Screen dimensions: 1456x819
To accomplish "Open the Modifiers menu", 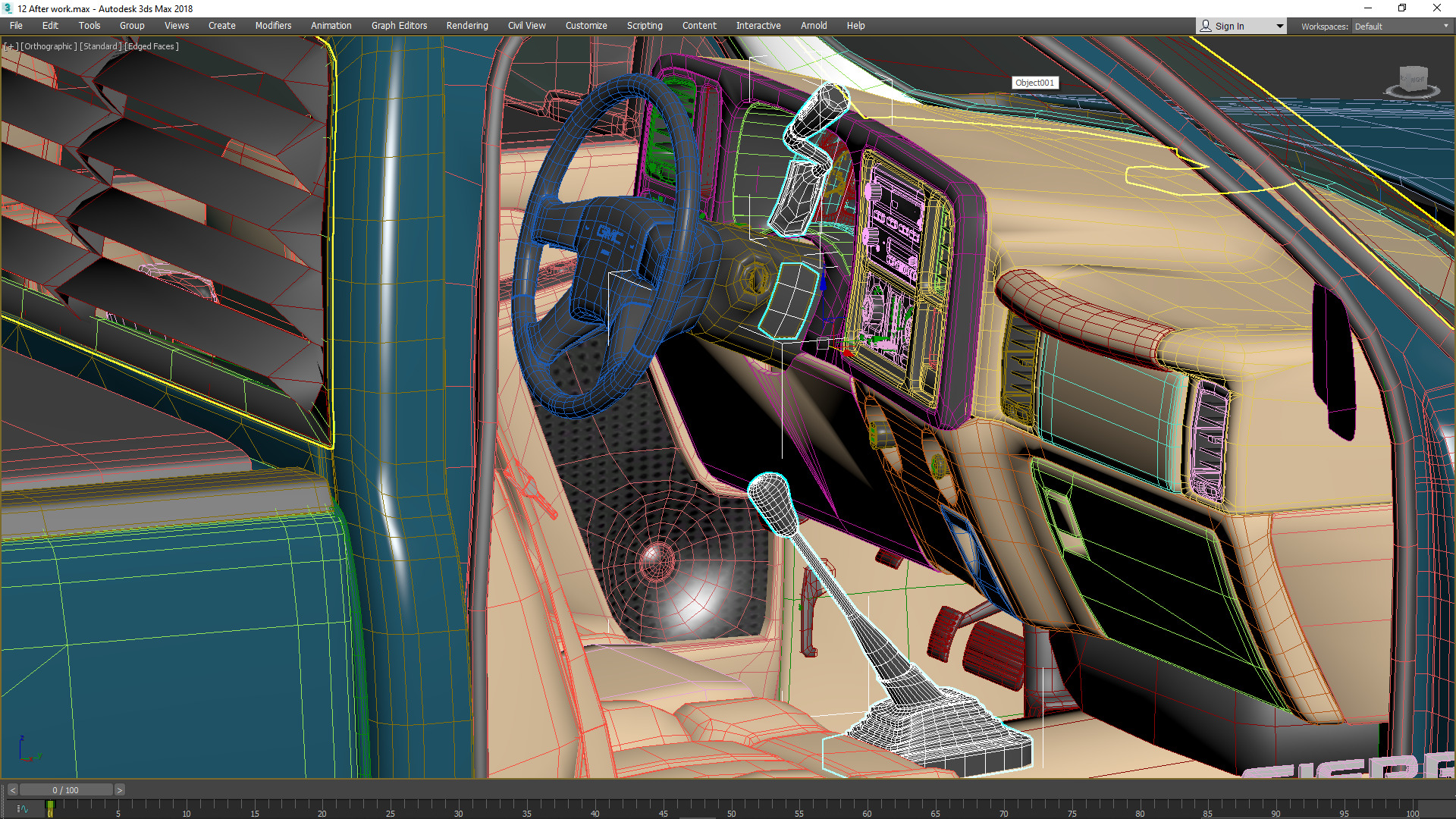I will click(273, 26).
